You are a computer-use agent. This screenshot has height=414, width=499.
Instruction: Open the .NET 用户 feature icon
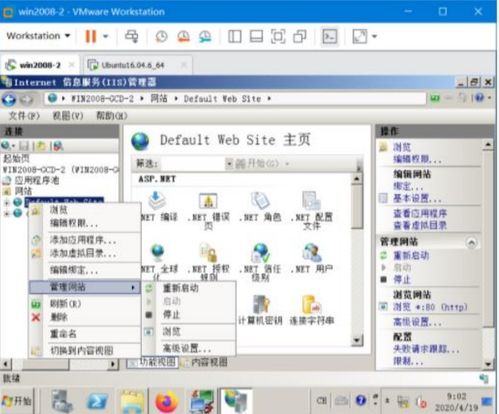(312, 258)
